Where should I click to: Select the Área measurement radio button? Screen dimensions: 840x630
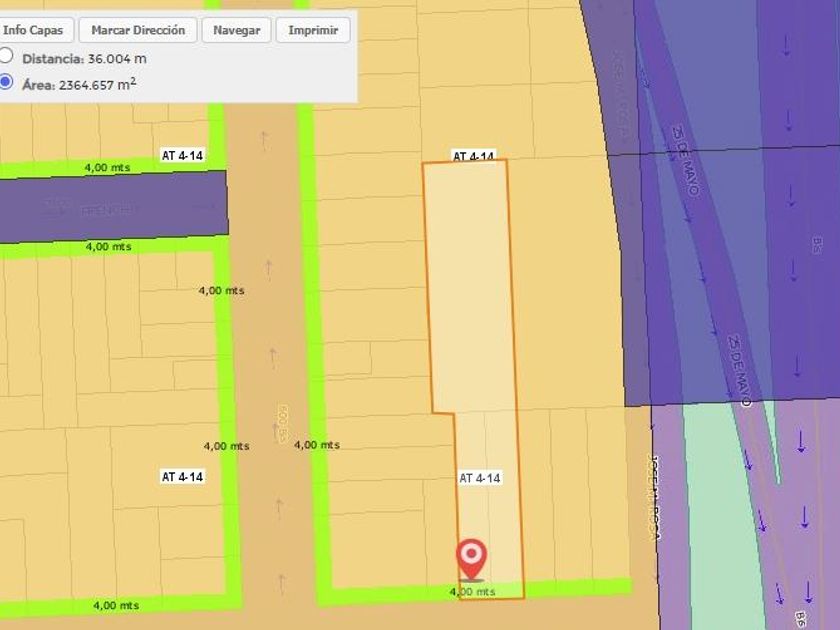click(x=5, y=82)
